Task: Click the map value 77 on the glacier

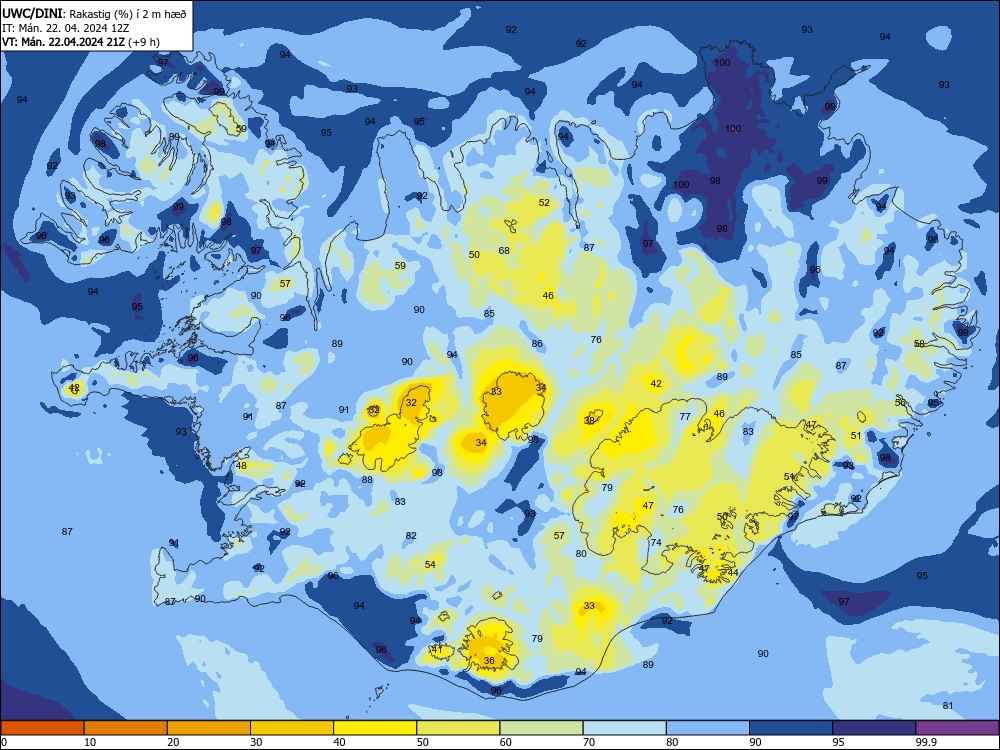Action: (x=685, y=416)
